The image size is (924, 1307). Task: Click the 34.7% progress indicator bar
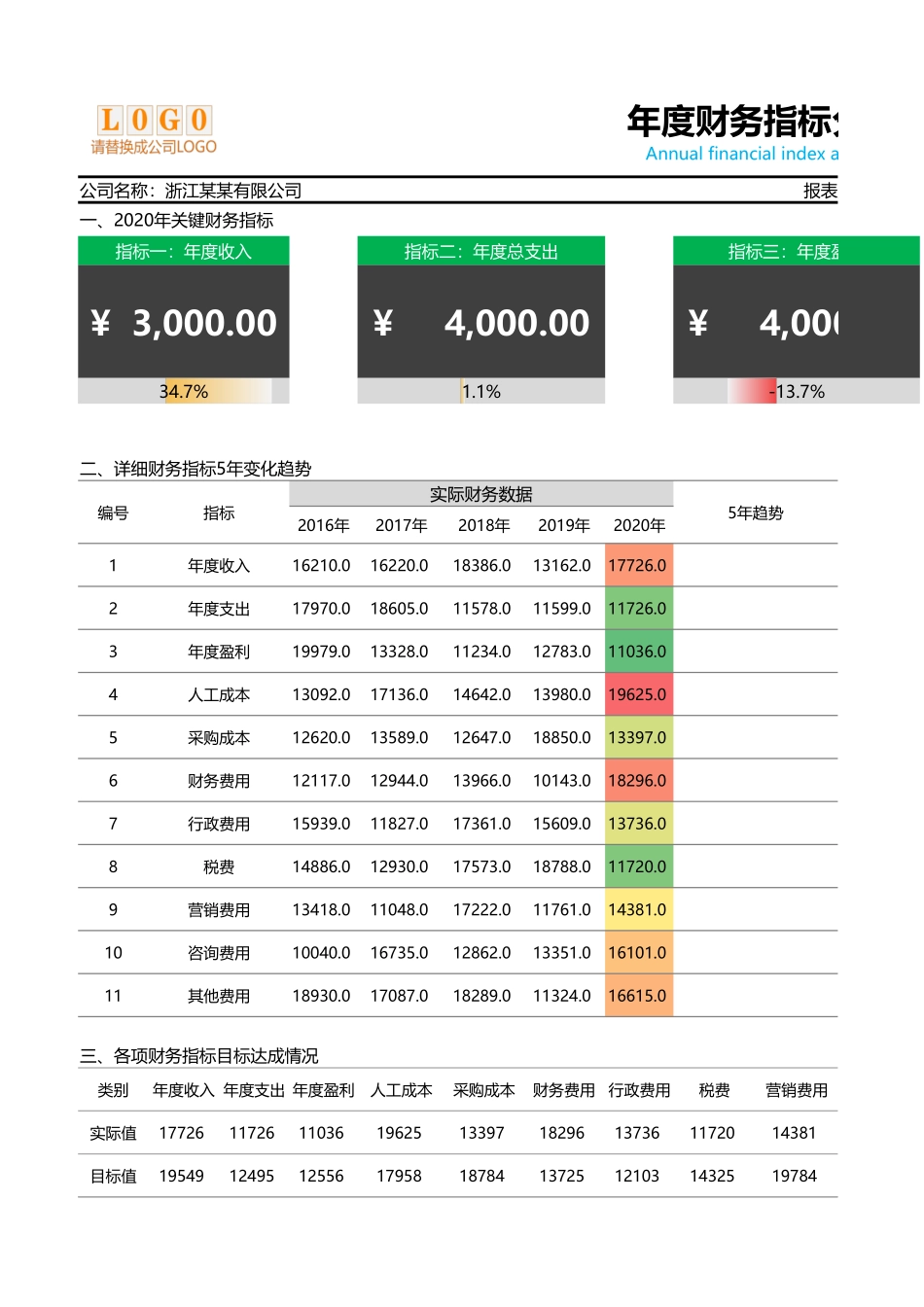click(x=184, y=391)
